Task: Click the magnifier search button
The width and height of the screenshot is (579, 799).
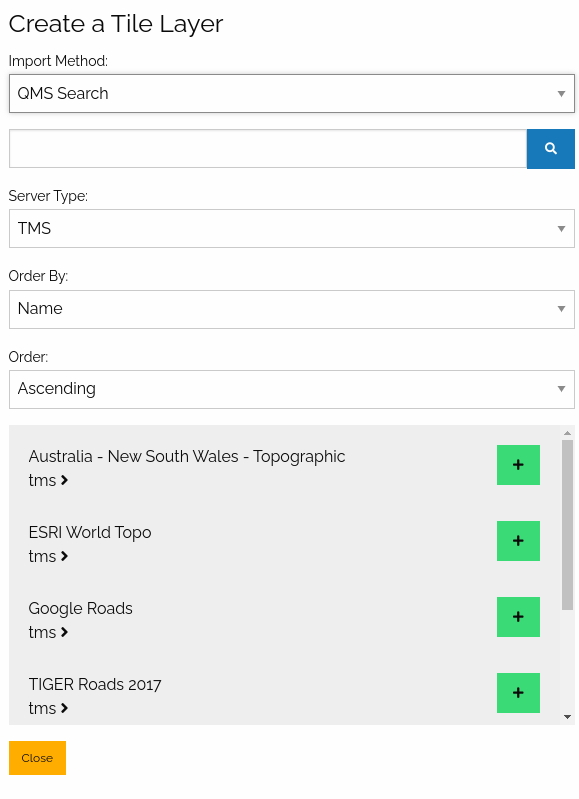Action: (x=550, y=148)
